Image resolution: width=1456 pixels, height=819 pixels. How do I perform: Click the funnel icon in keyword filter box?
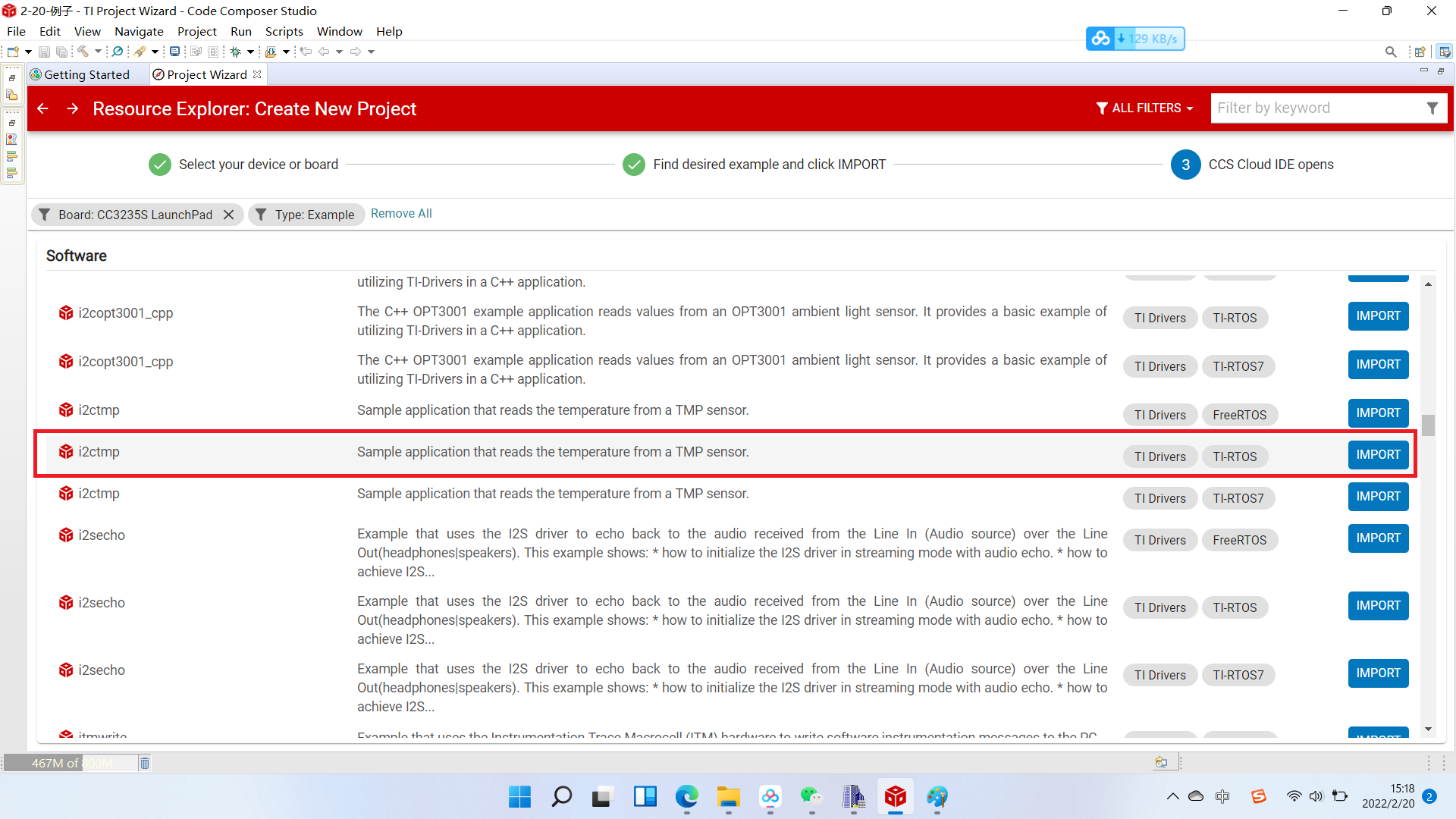1432,108
